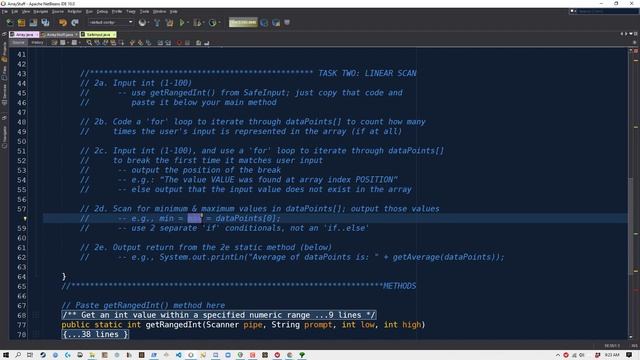This screenshot has width=640, height=360.
Task: Click the globe browser toolbar icon
Action: [x=142, y=23]
